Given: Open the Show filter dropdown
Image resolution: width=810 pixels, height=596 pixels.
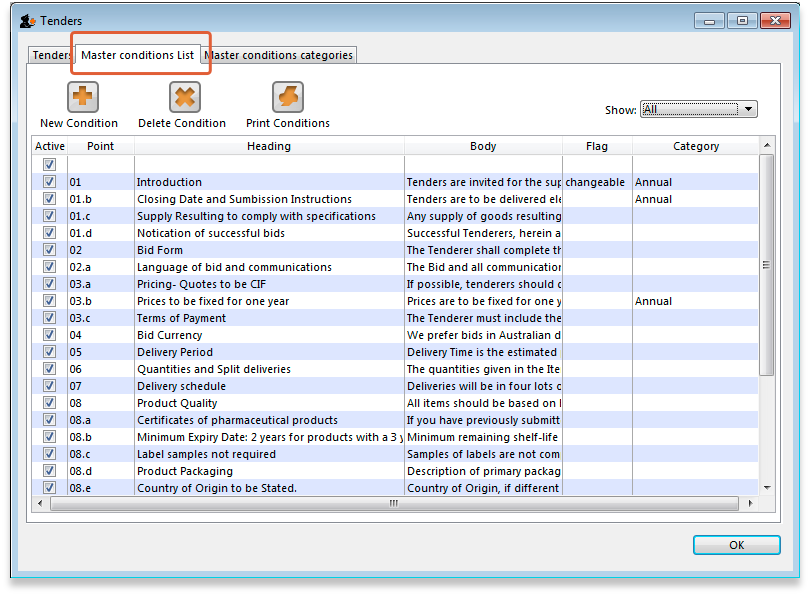Looking at the screenshot, I should pos(698,110).
